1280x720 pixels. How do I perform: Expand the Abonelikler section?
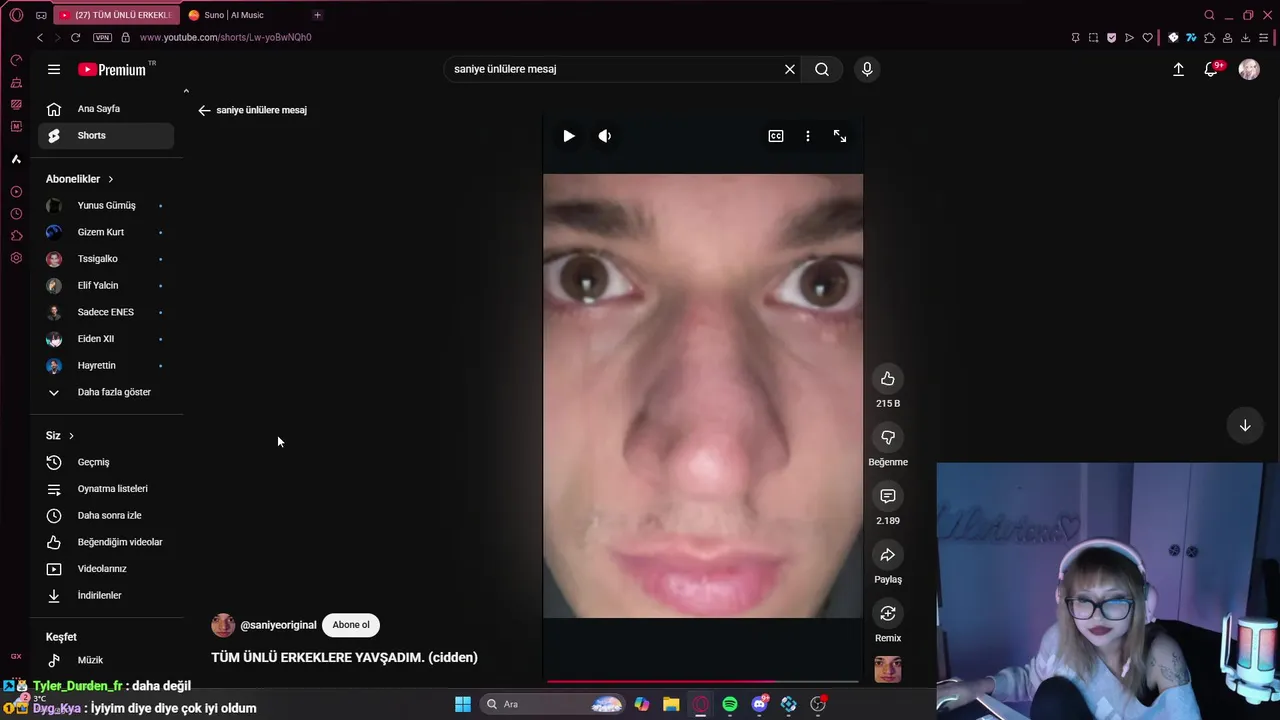coord(80,179)
